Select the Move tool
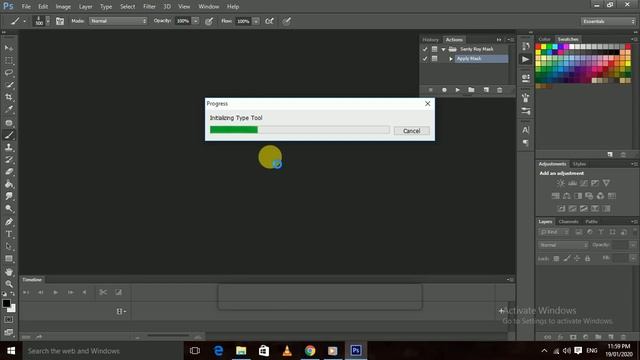The width and height of the screenshot is (640, 360). (x=9, y=48)
